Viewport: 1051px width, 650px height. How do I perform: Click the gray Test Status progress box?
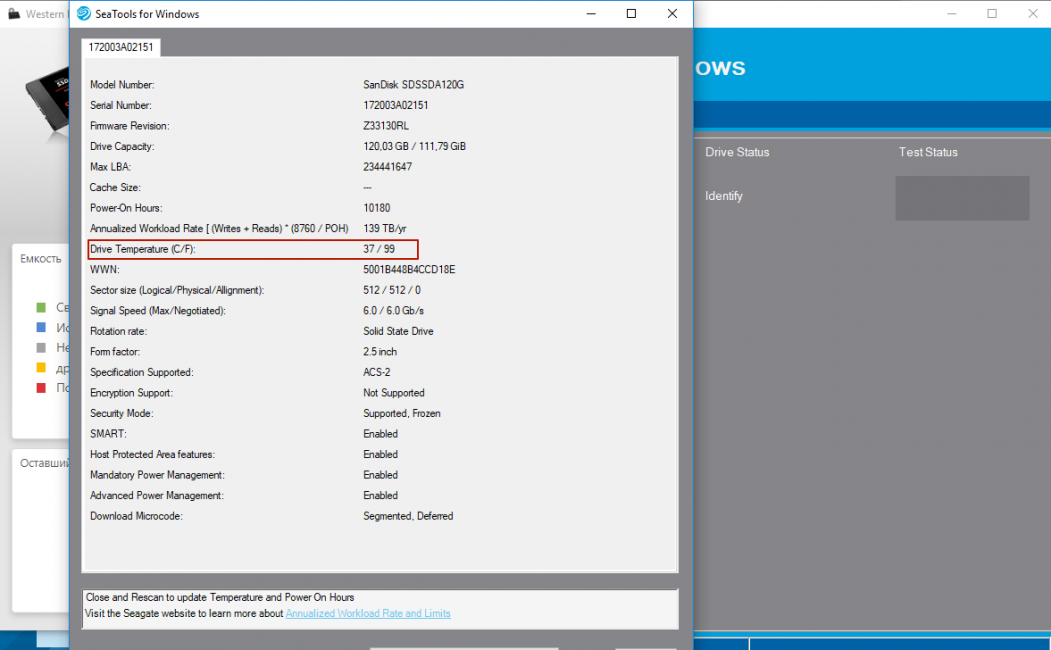(x=962, y=198)
